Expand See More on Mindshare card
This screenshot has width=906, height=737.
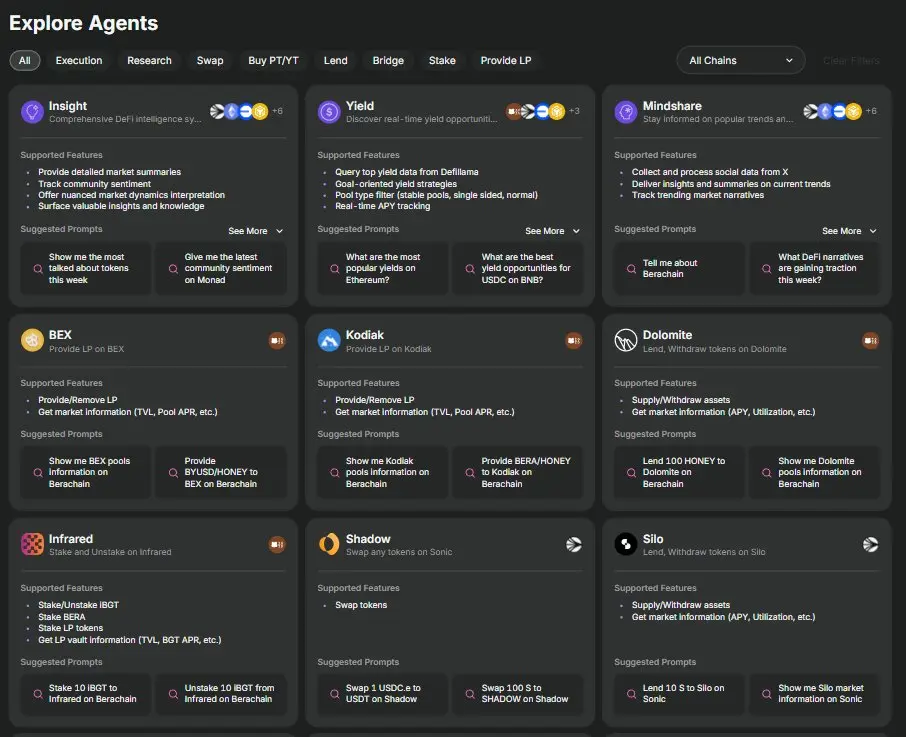[849, 231]
